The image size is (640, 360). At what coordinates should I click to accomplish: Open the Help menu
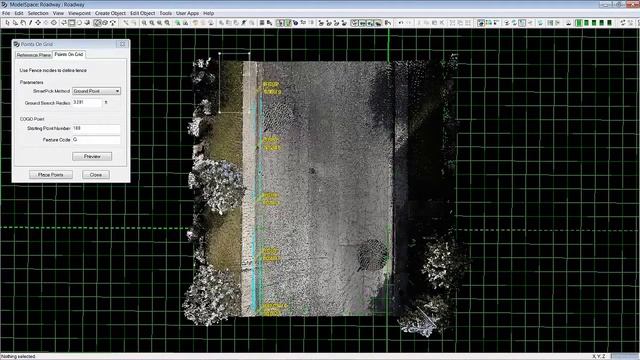click(209, 13)
